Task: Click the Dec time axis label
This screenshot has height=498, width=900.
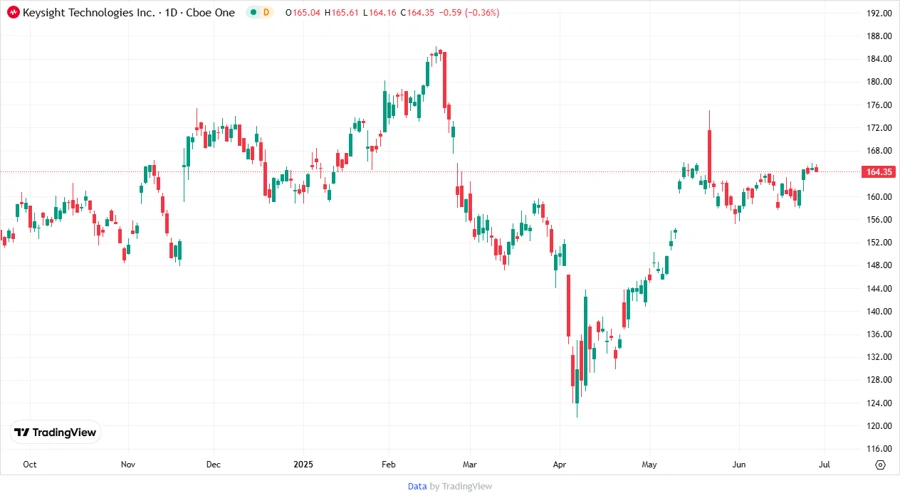Action: [x=213, y=464]
